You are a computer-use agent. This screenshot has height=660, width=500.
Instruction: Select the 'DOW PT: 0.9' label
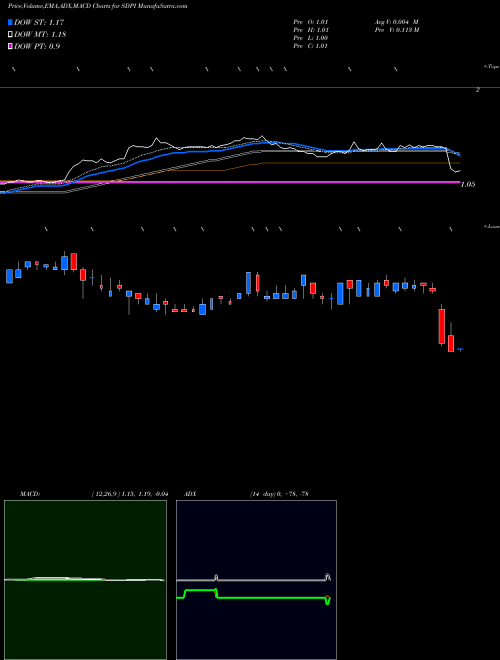[37, 47]
